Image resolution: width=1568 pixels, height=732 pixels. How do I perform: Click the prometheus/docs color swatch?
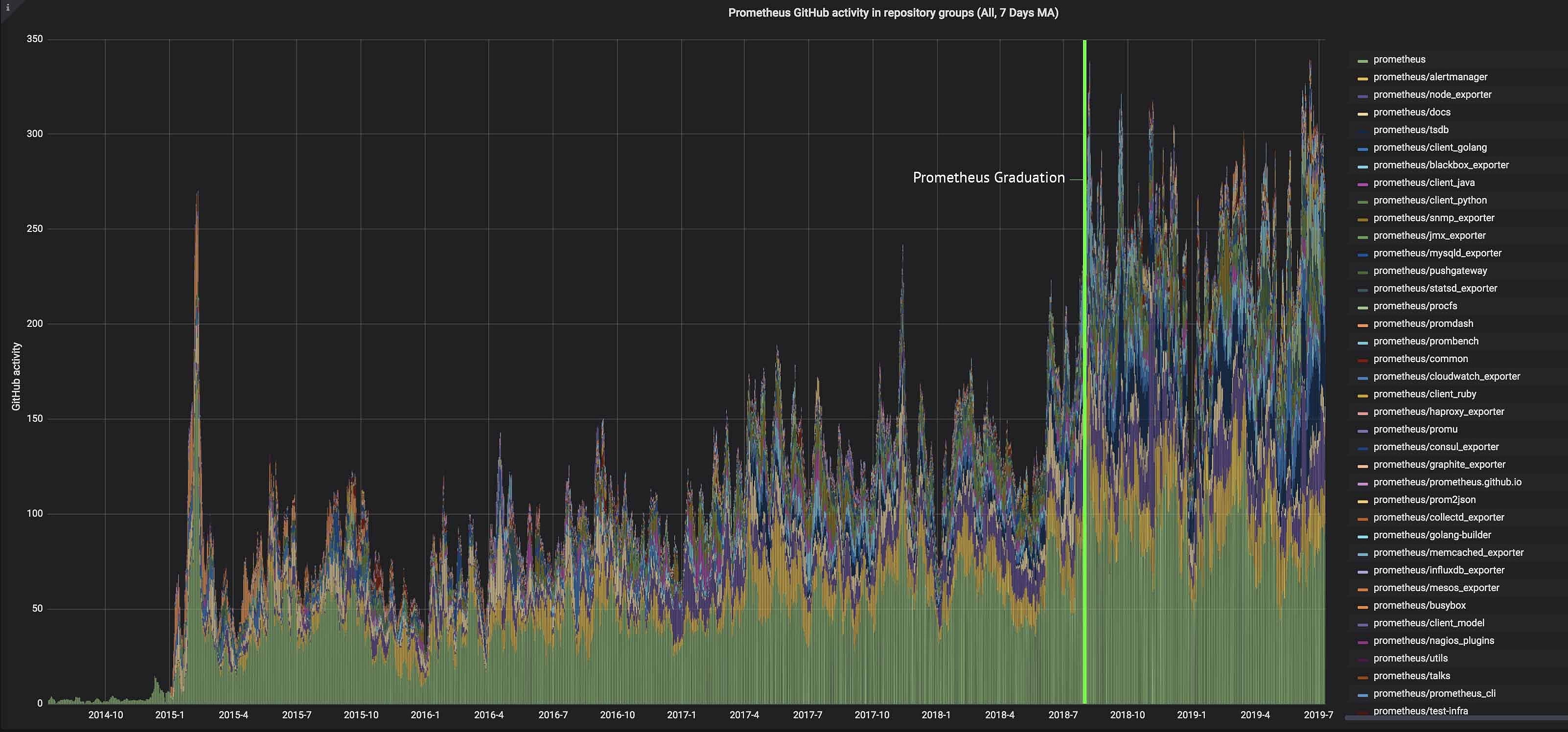tap(1362, 114)
